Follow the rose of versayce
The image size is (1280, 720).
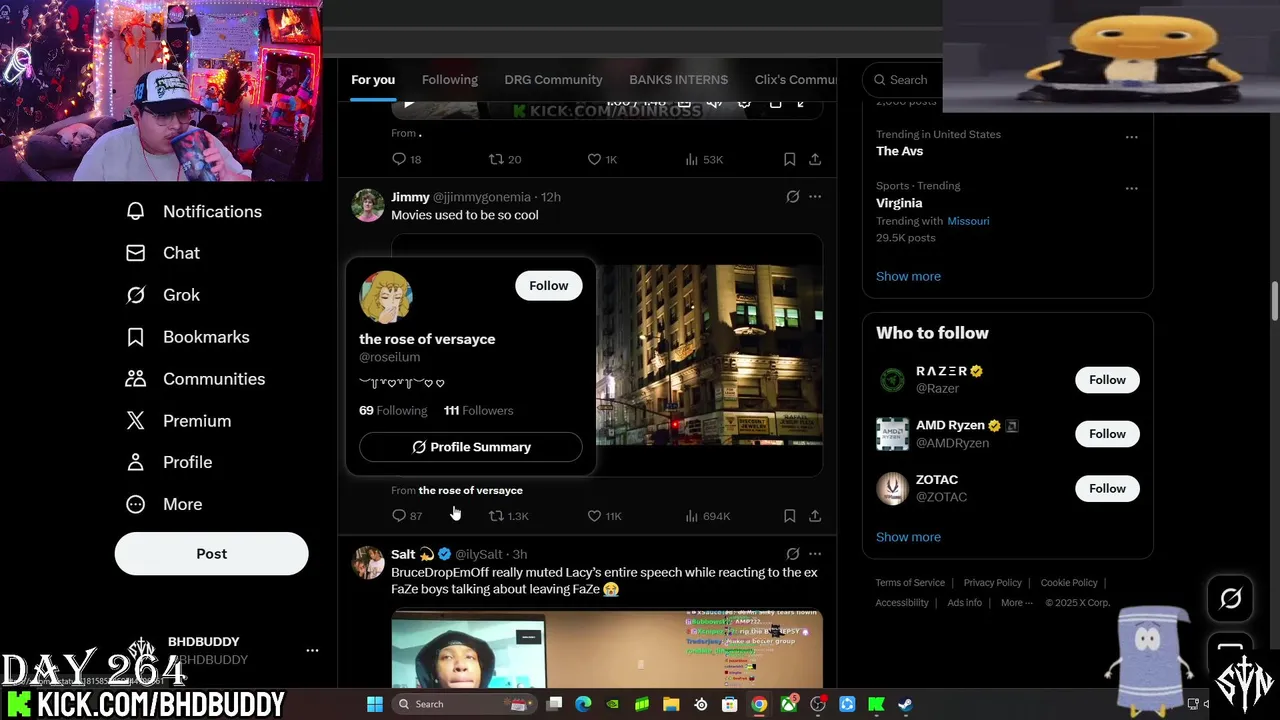coord(548,286)
